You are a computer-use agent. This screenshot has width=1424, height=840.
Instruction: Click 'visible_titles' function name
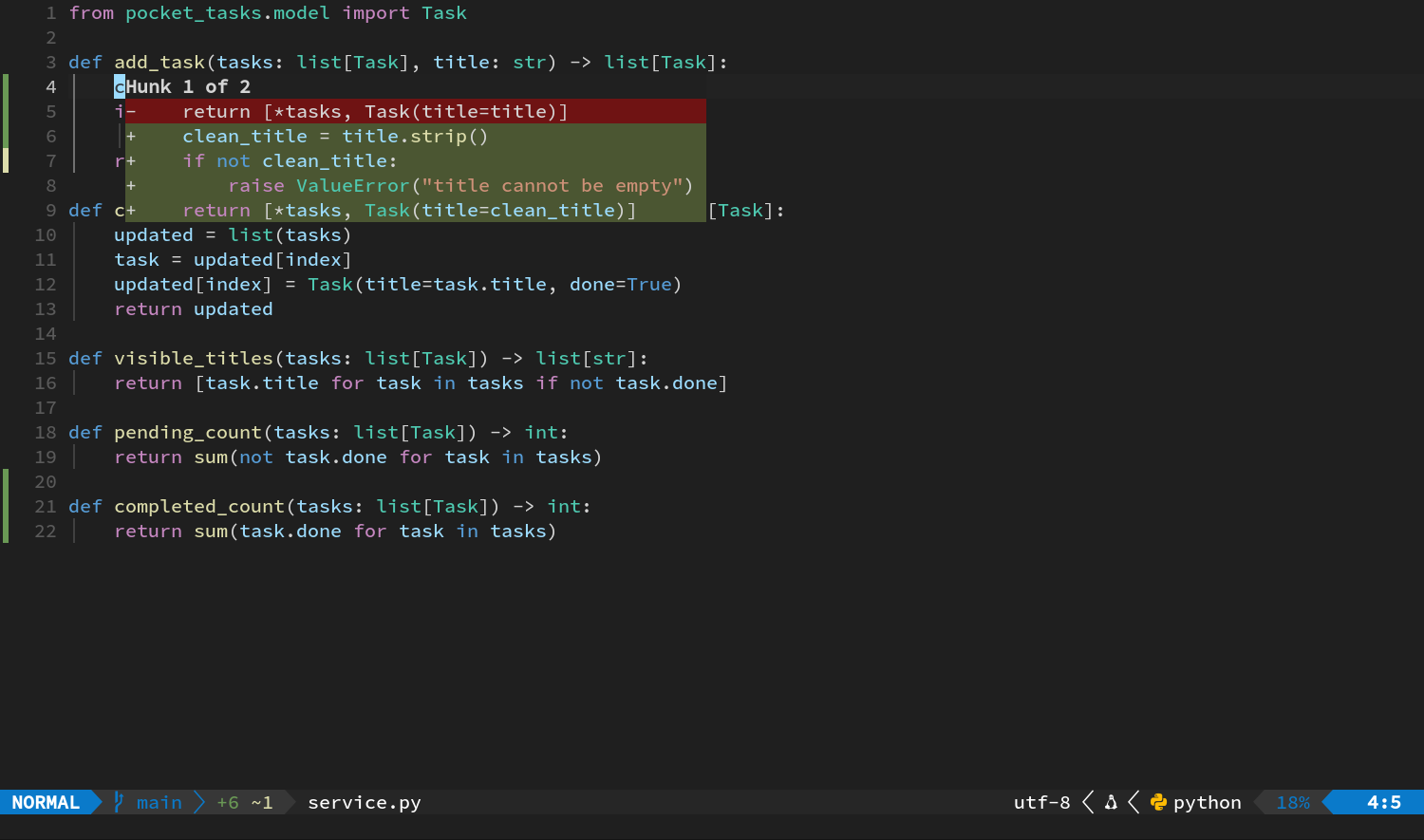[194, 358]
